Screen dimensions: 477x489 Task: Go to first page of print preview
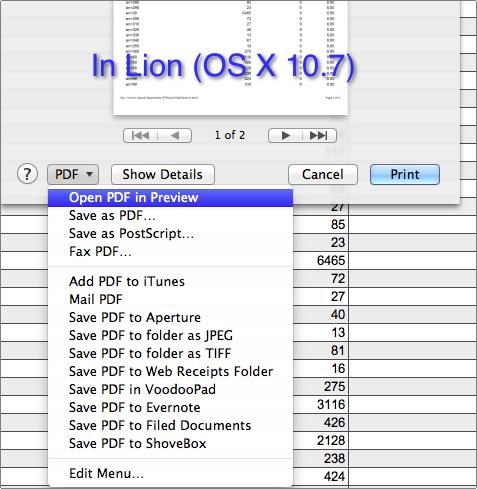(x=140, y=135)
